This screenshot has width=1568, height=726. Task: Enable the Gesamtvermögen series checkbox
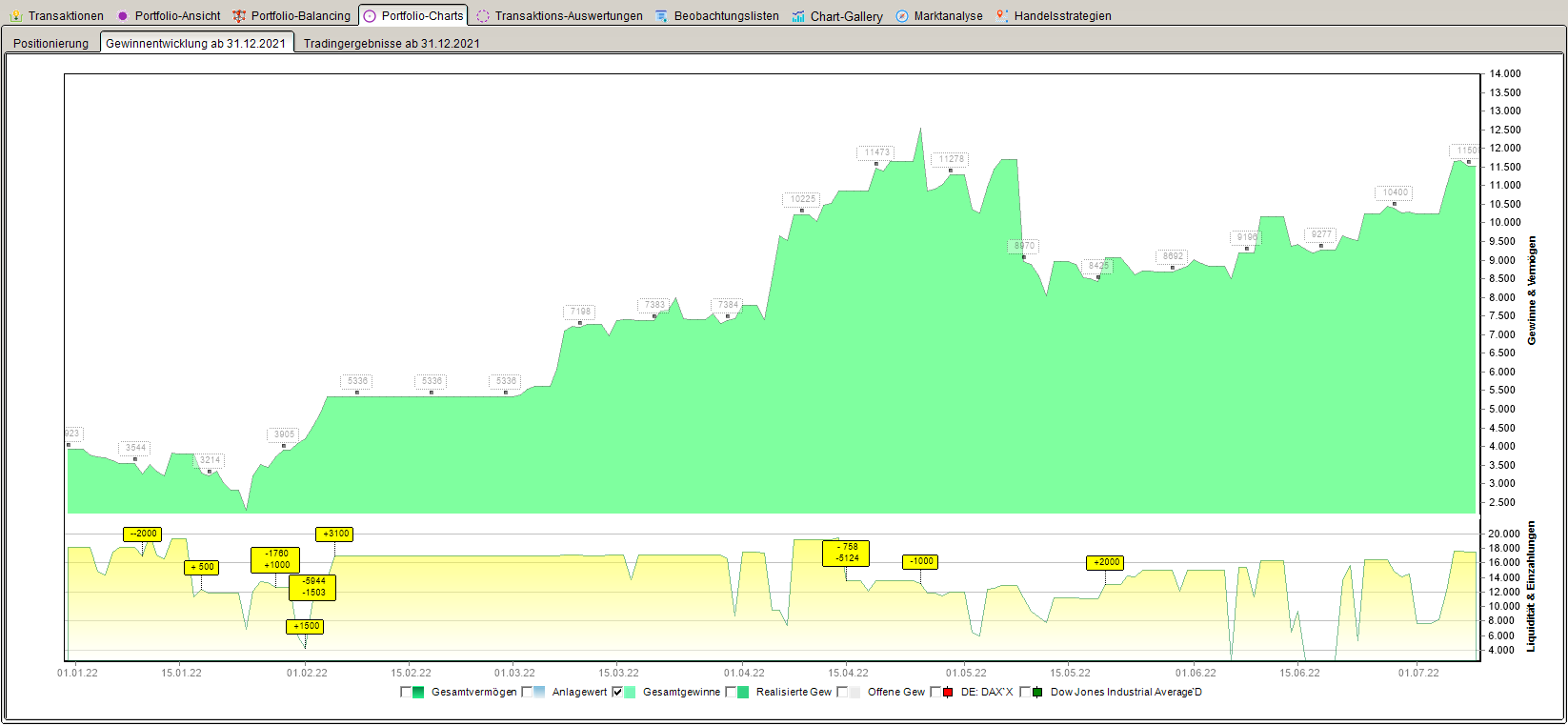(407, 692)
